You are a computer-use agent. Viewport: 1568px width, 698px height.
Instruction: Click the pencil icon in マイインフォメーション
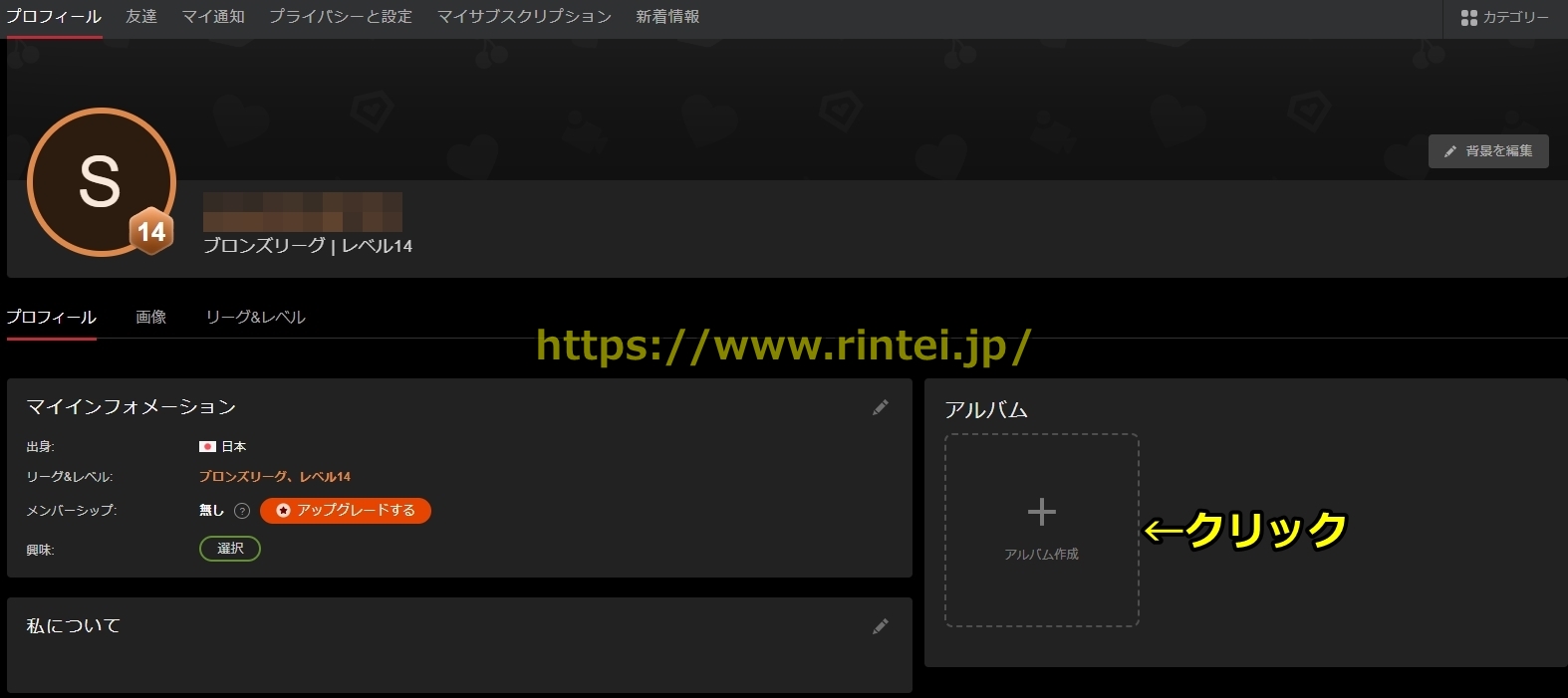pyautogui.click(x=880, y=407)
